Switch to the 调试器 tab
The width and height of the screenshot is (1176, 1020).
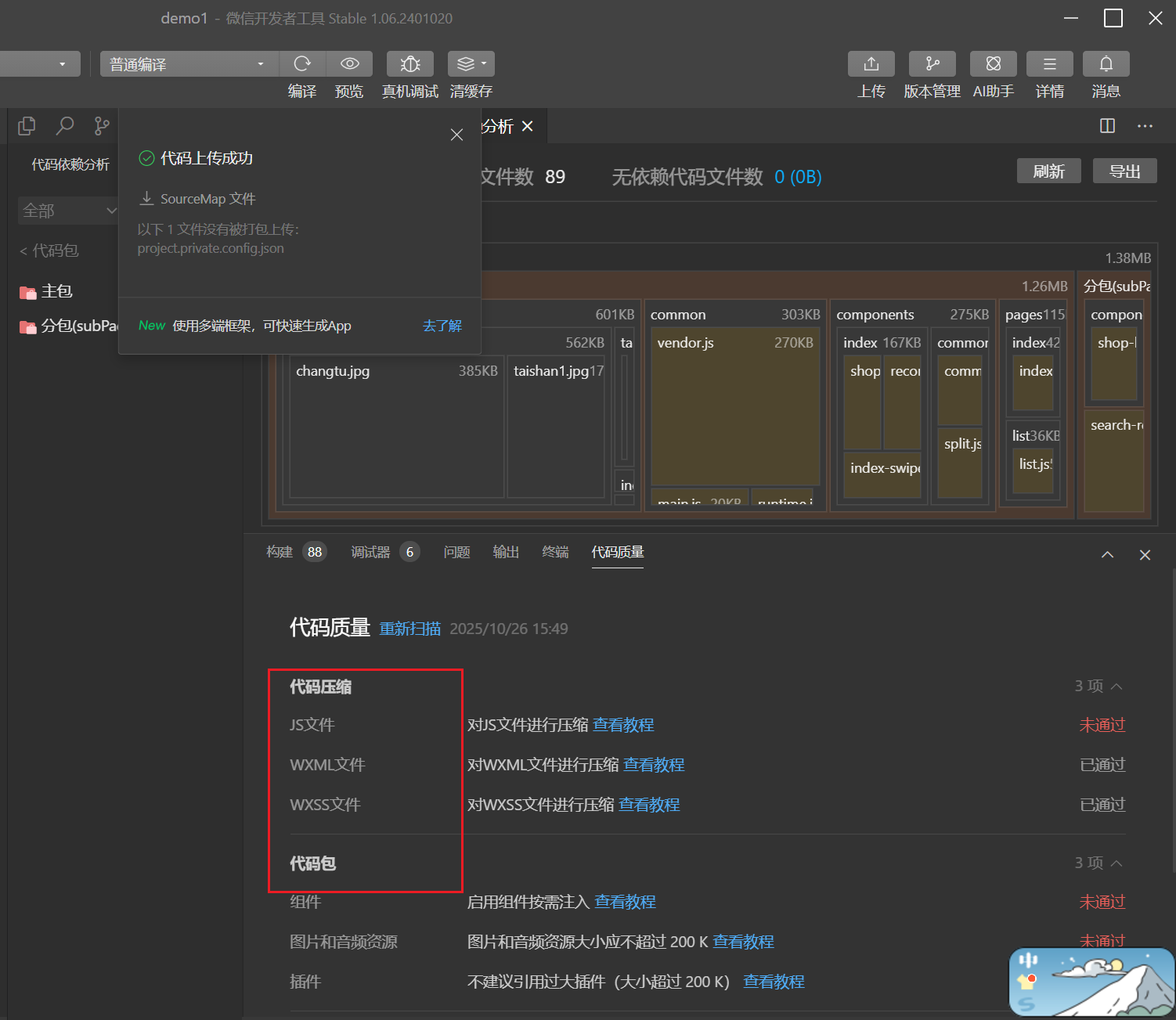[385, 552]
